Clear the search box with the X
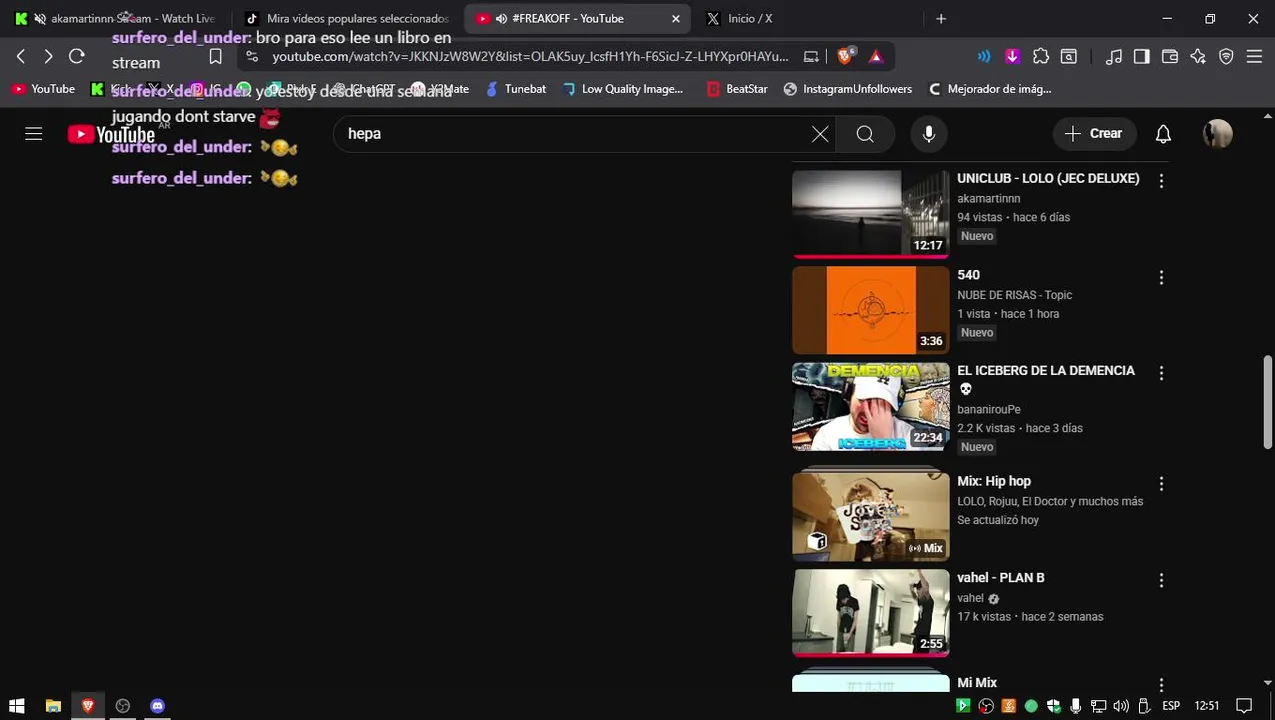Screen dimensions: 1275x720 point(820,134)
